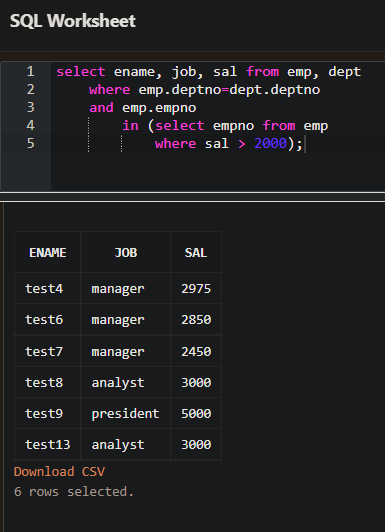Viewport: 385px width, 532px height.
Task: Select the SAL column header
Action: tap(196, 252)
